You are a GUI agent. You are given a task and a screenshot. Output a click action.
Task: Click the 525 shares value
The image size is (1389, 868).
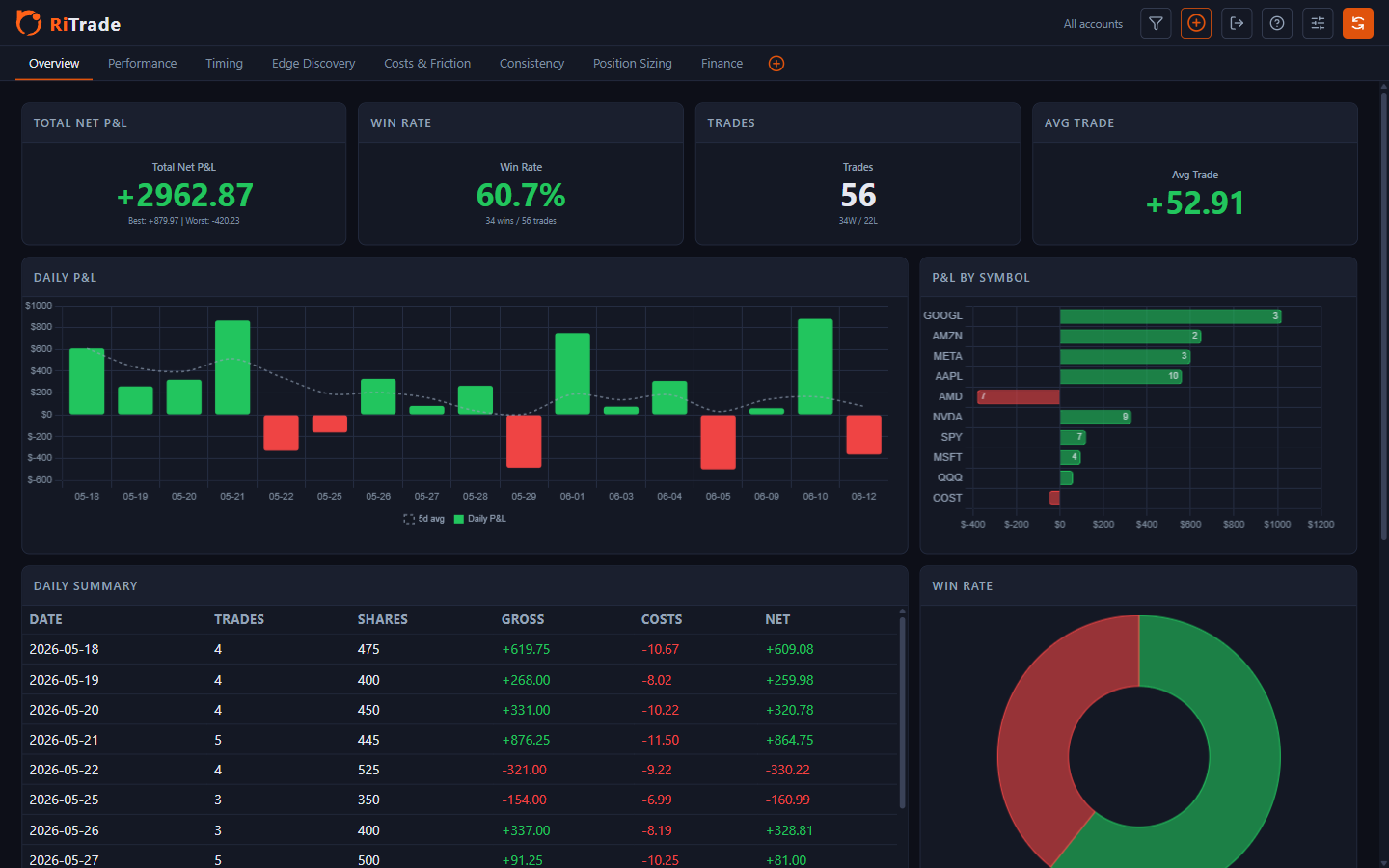pyautogui.click(x=368, y=770)
